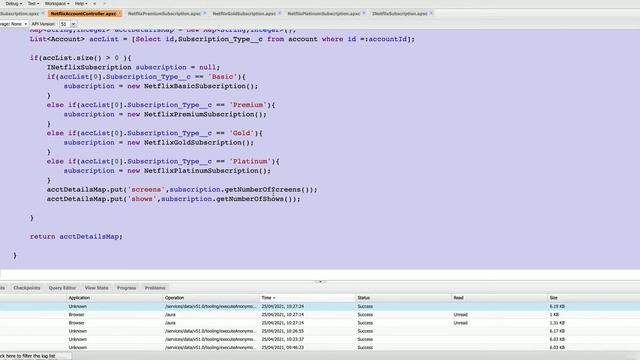
Task: Close the NetflixAccountController.apxc tab
Action: (x=120, y=13)
